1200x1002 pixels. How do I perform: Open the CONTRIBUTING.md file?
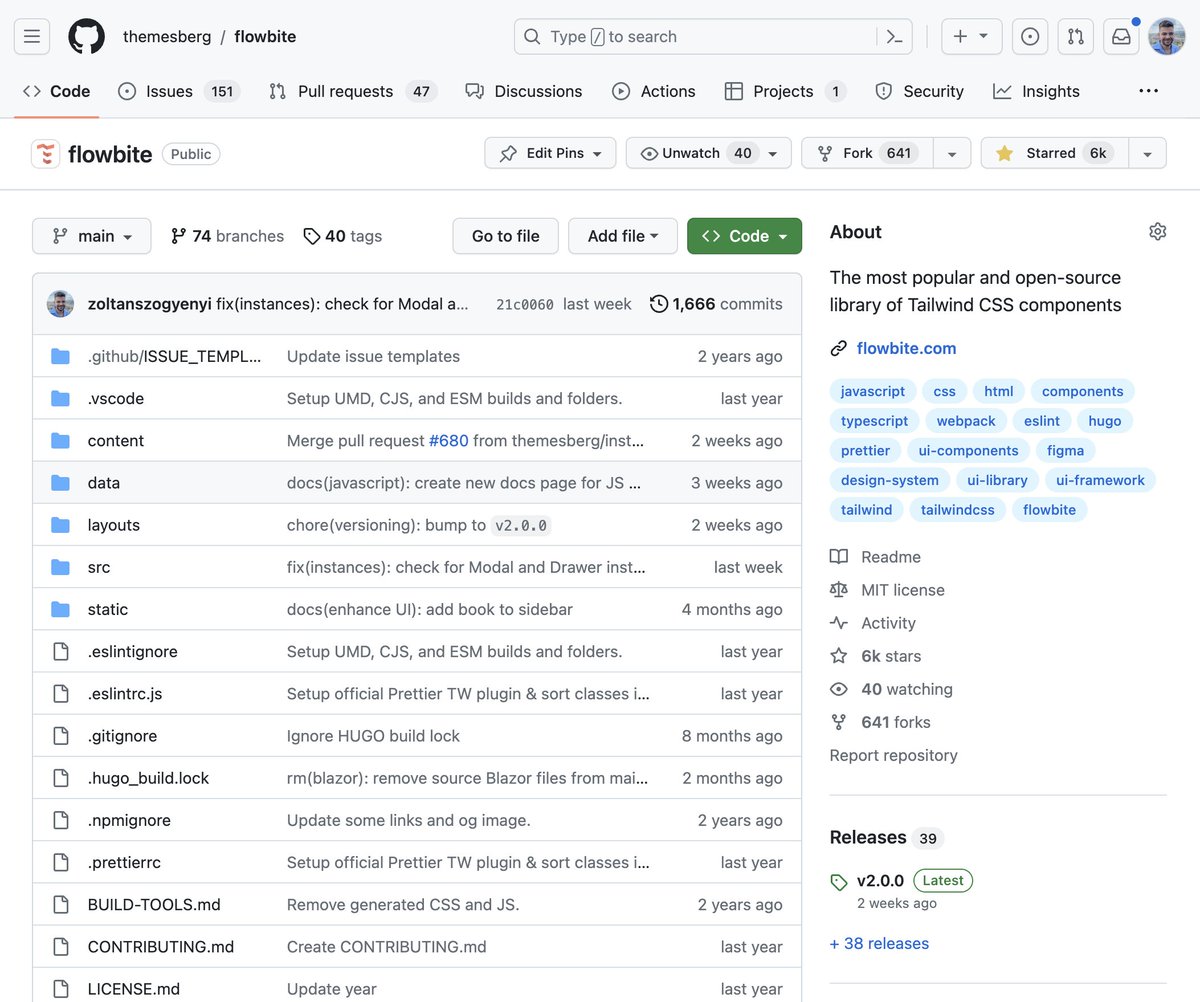click(161, 947)
